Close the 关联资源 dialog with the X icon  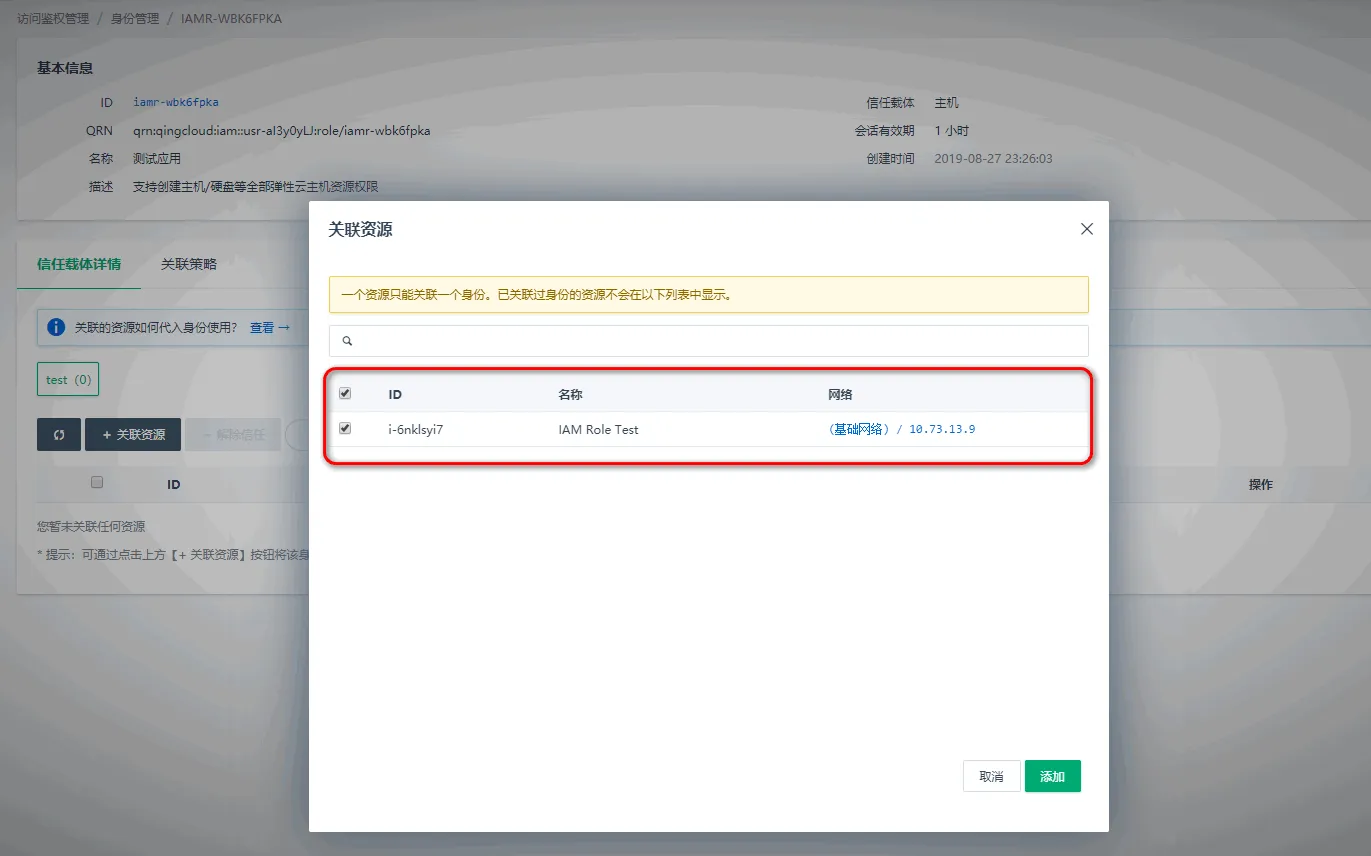pyautogui.click(x=1087, y=229)
